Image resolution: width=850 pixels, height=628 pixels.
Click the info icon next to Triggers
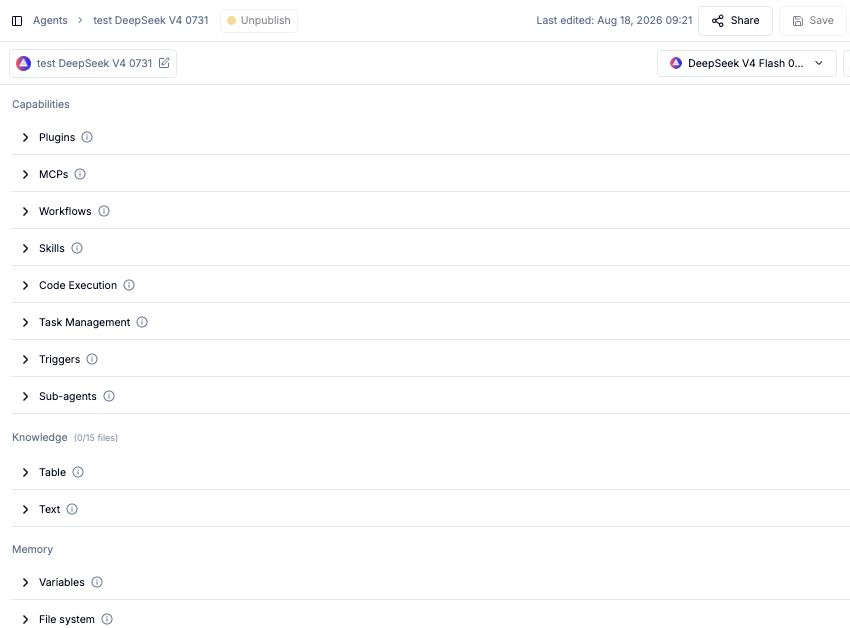tap(92, 359)
